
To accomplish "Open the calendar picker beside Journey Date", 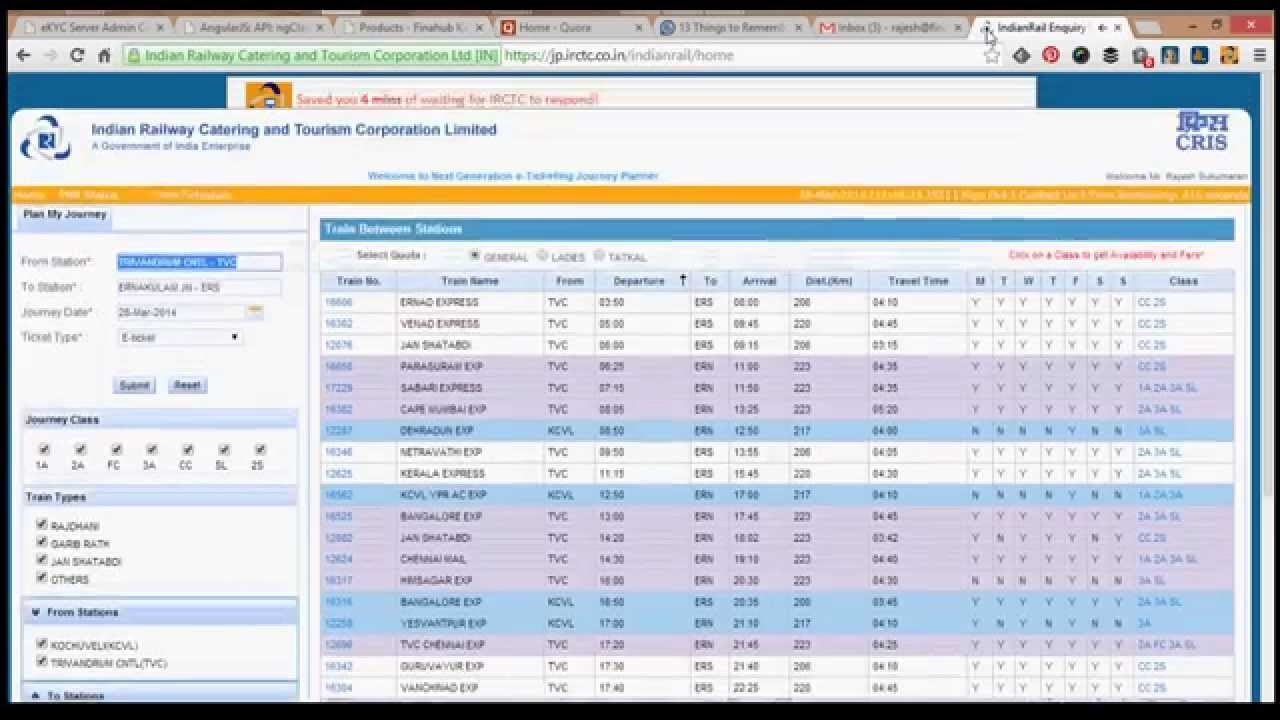I will pos(255,312).
